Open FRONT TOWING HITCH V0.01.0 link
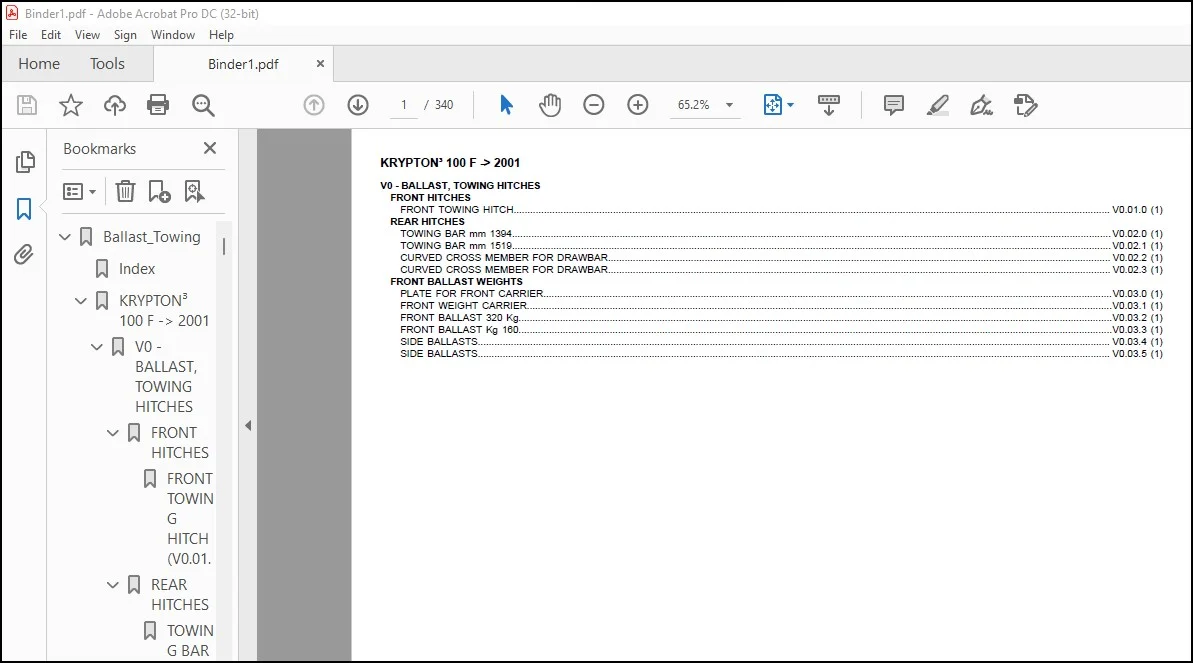This screenshot has height=663, width=1193. (x=781, y=209)
